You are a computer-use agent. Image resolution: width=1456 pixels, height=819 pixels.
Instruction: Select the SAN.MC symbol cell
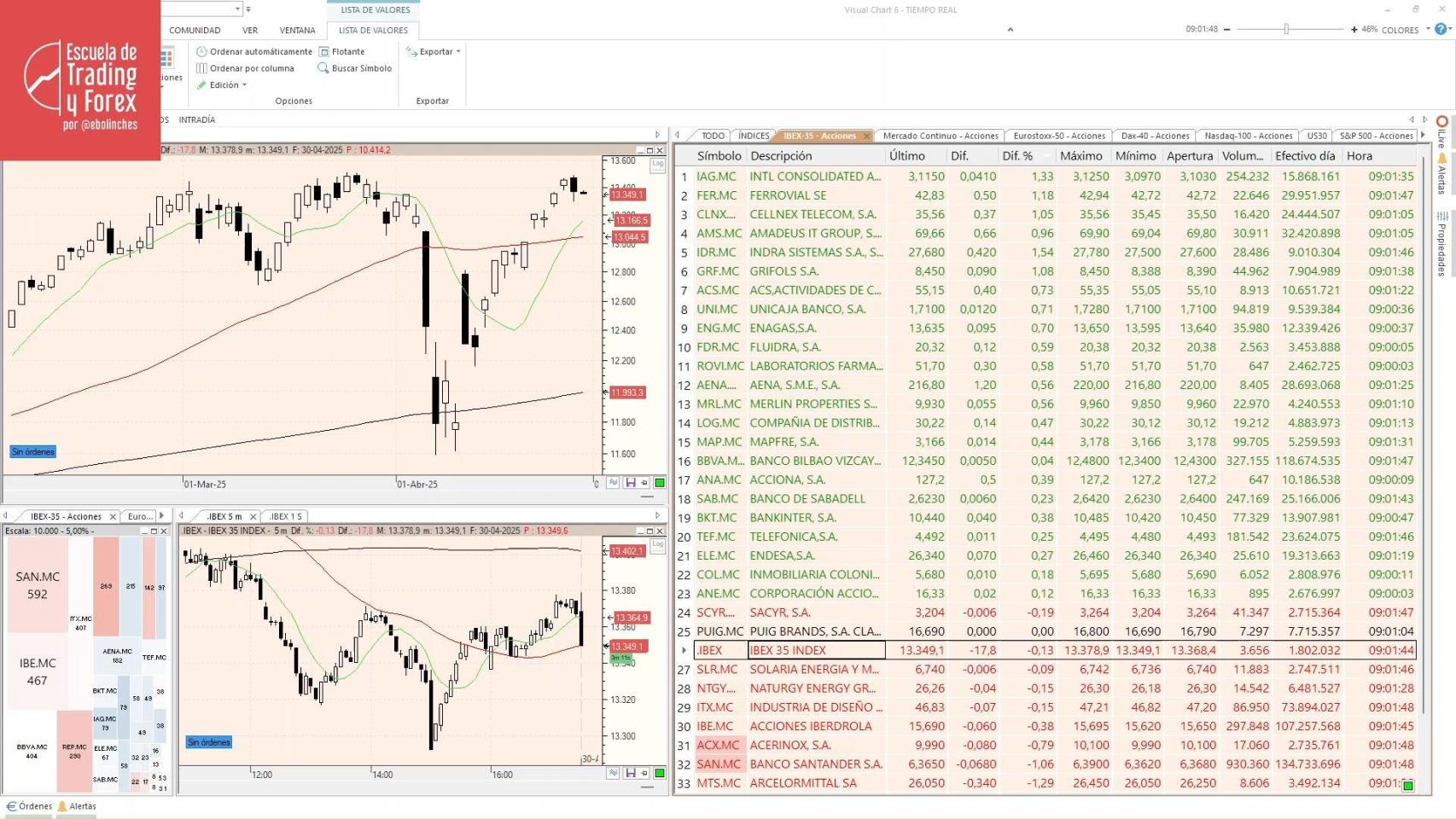pyautogui.click(x=719, y=764)
